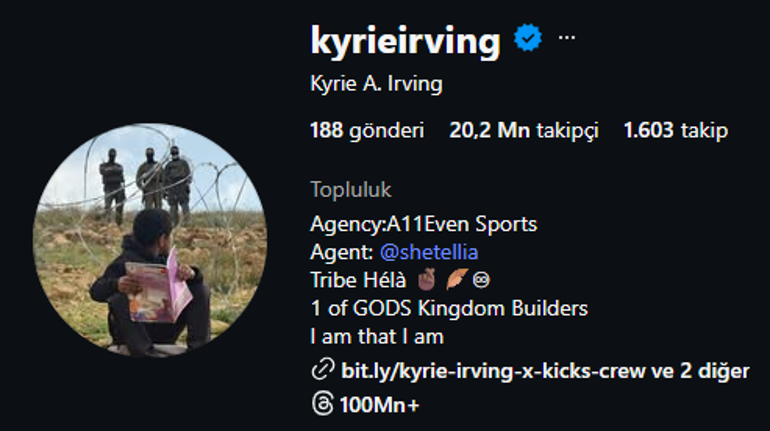Click the Agency:A11Even Sports bio line
This screenshot has height=431, width=770.
(x=424, y=224)
